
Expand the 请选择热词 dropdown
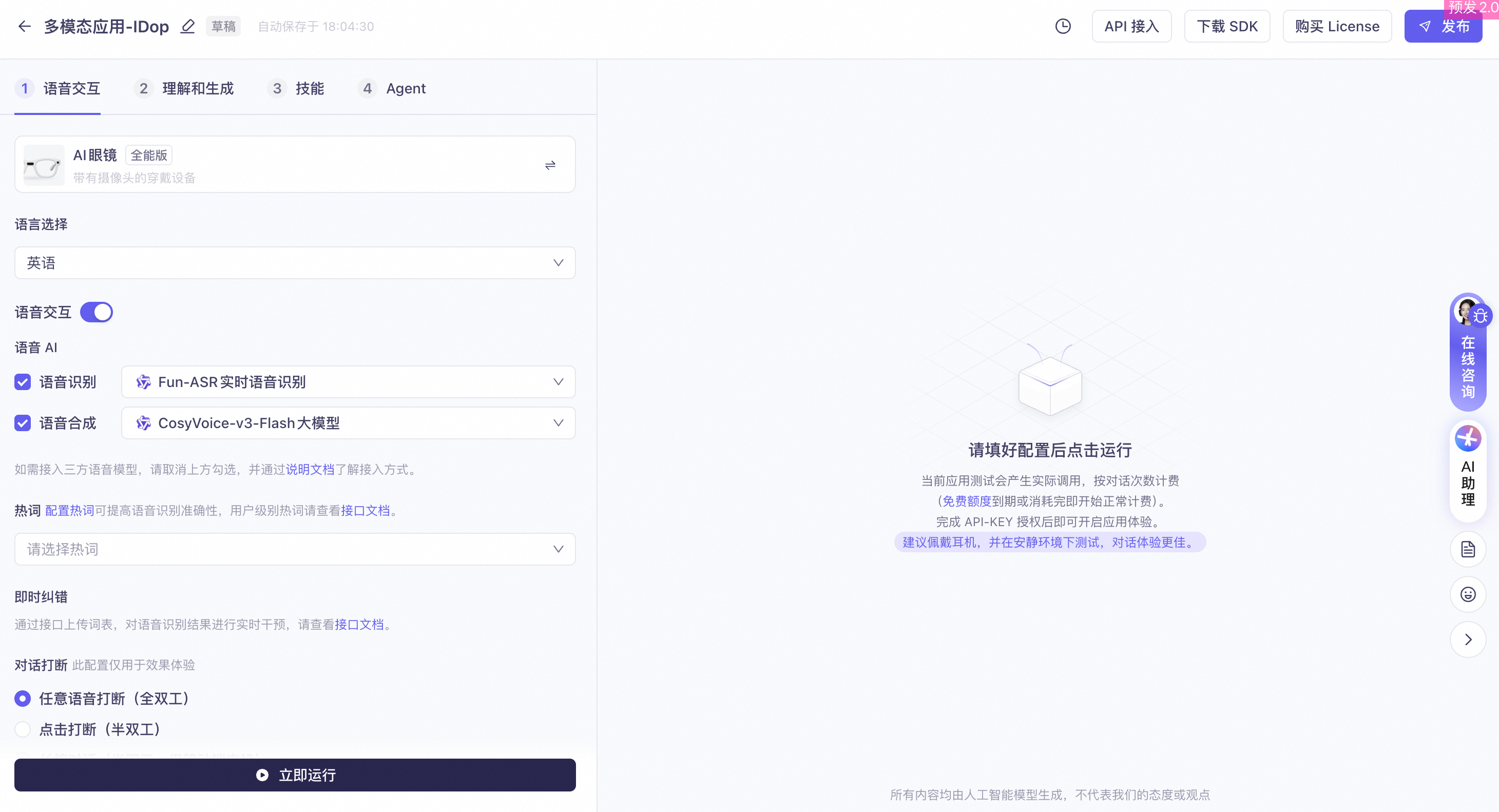pyautogui.click(x=295, y=549)
